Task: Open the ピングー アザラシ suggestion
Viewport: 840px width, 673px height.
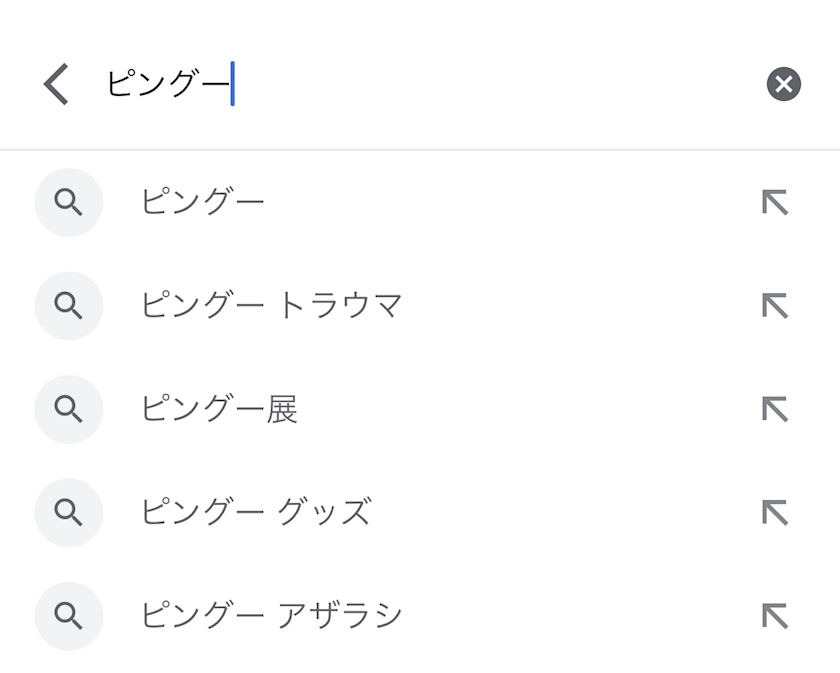Action: pos(271,616)
